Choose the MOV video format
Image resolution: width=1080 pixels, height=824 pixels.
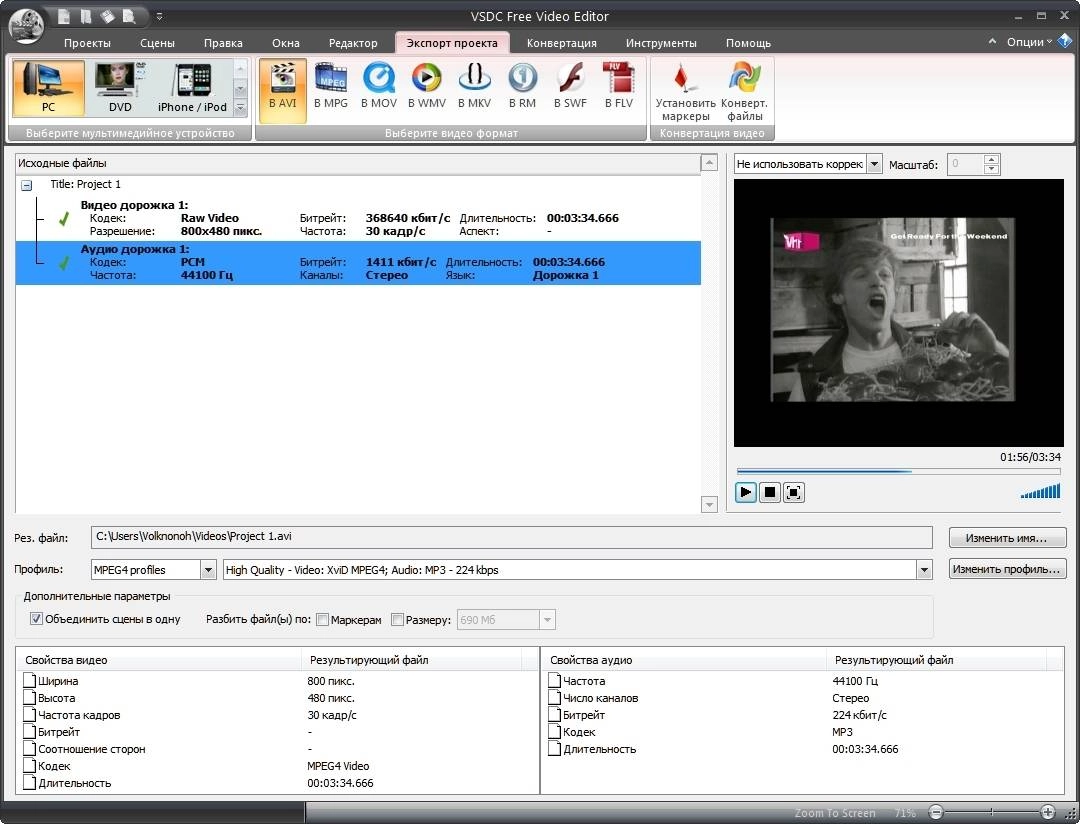[x=379, y=86]
